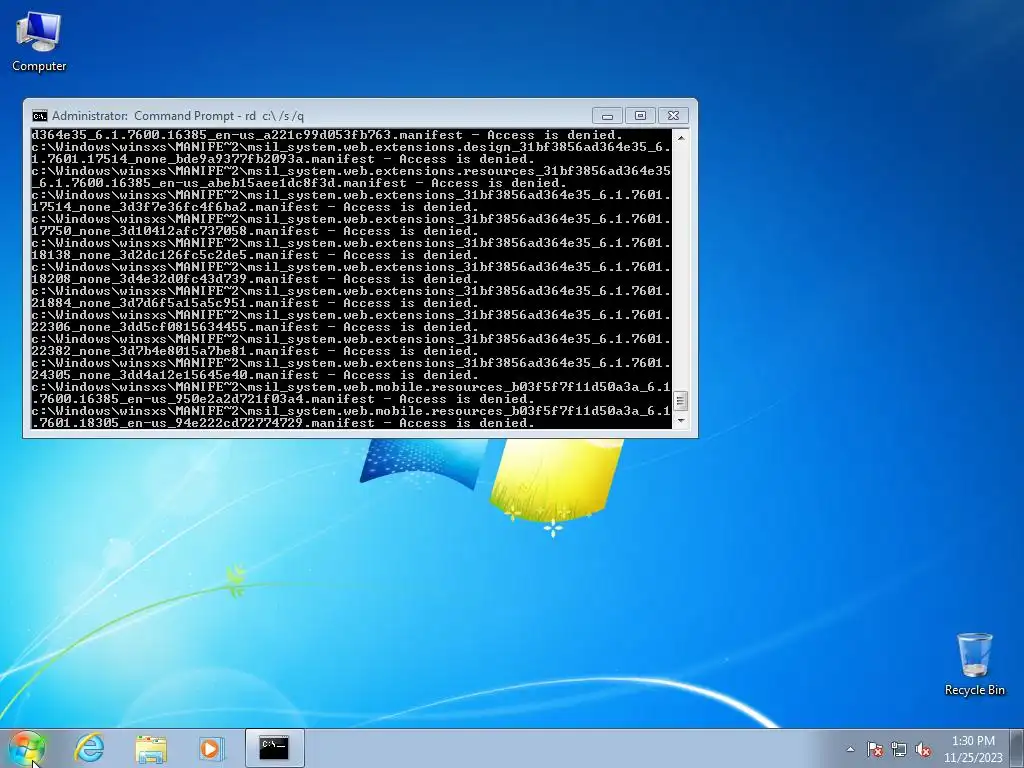Click the taskbar clock showing 1:30 PM
1024x768 pixels.
[x=973, y=741]
